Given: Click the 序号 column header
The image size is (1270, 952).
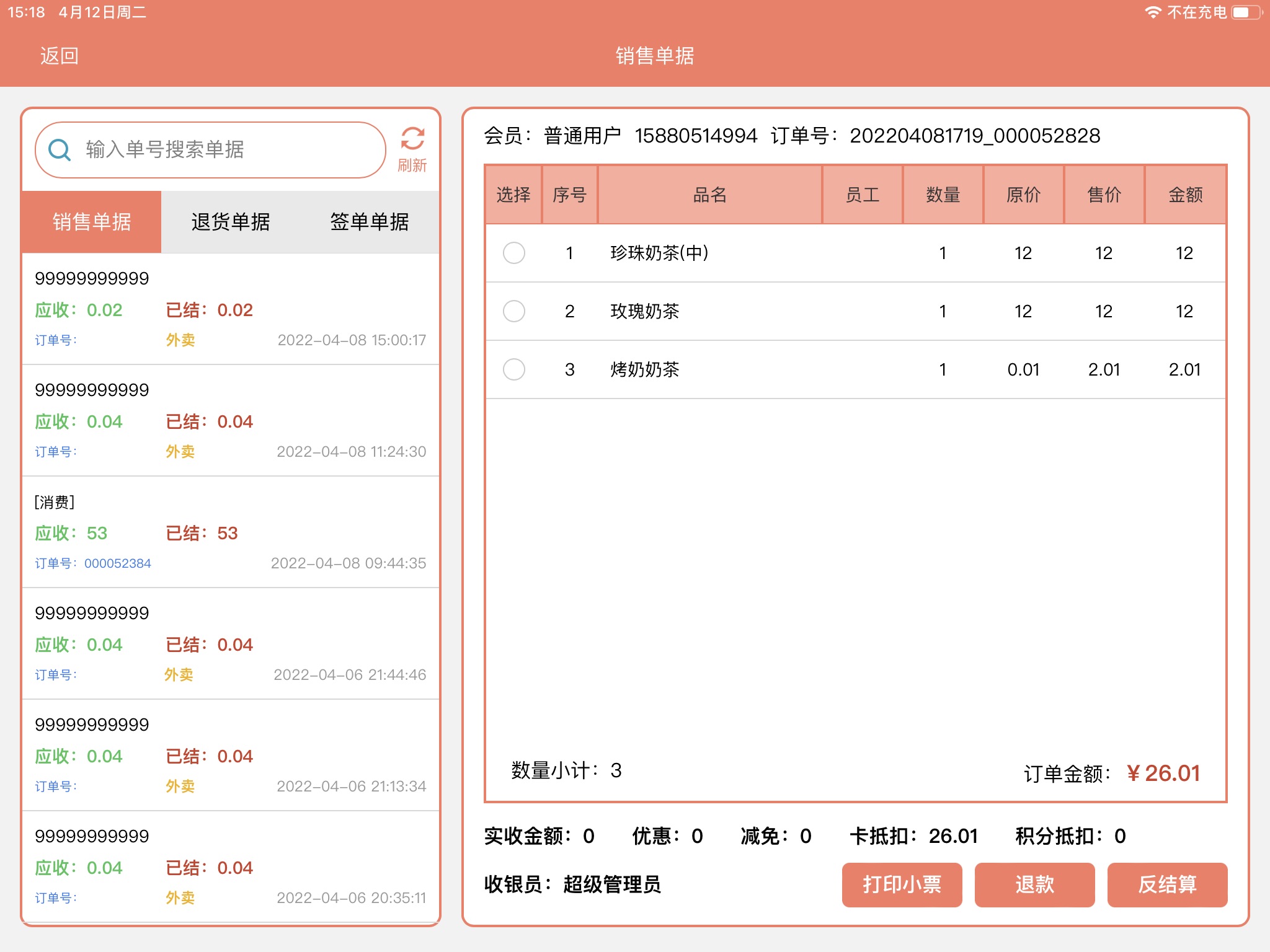Looking at the screenshot, I should (x=570, y=195).
